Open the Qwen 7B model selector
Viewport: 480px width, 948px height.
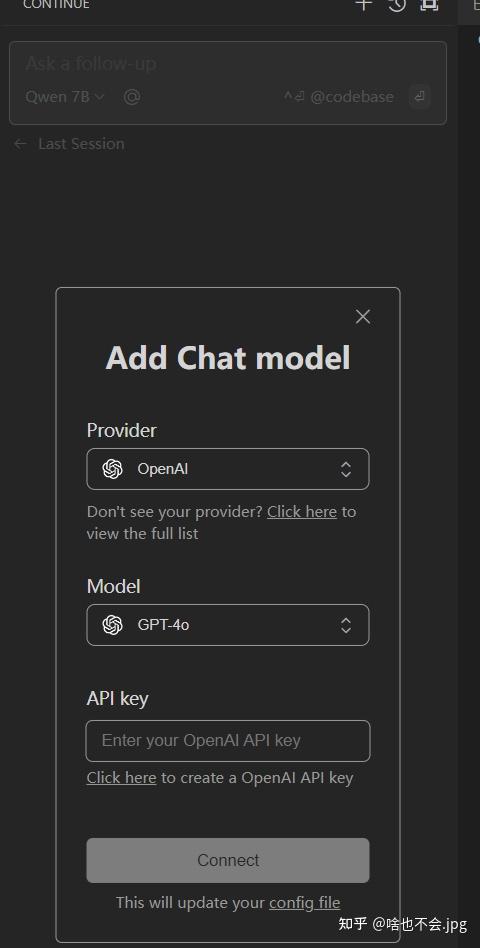[x=65, y=96]
